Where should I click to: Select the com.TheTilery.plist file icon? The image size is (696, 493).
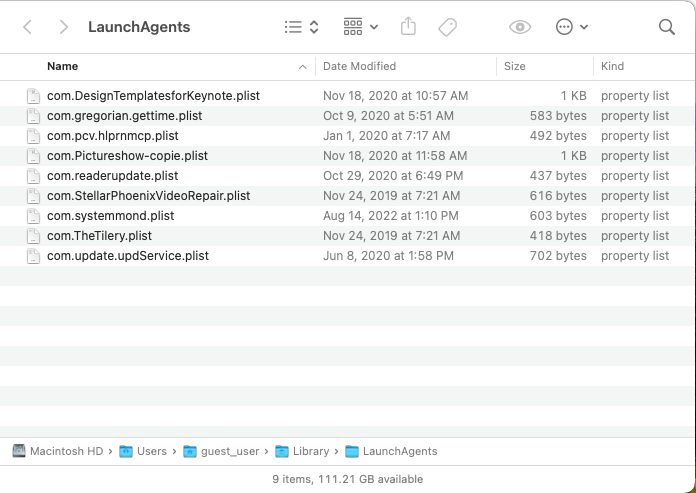33,236
